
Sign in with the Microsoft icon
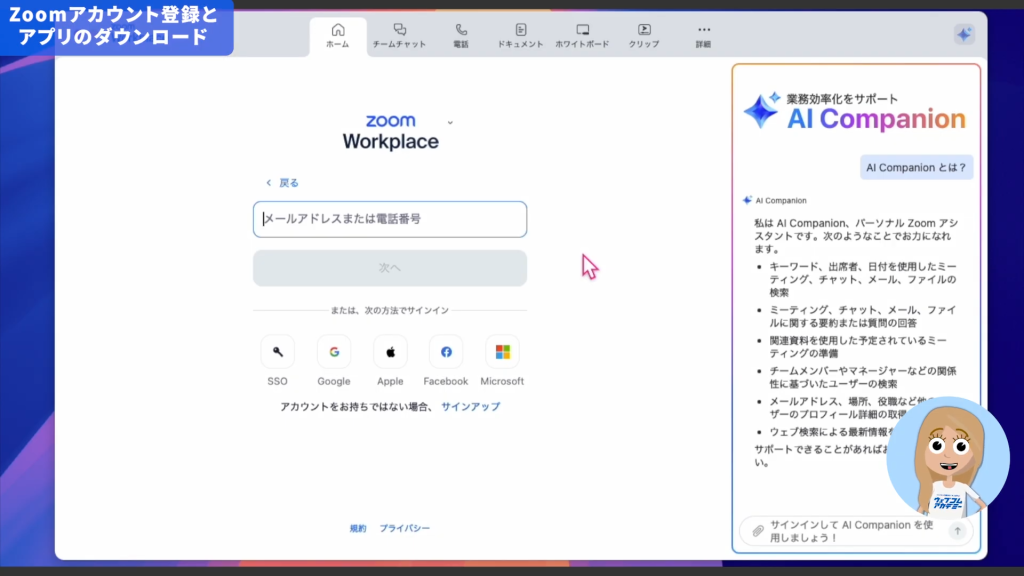click(x=502, y=352)
